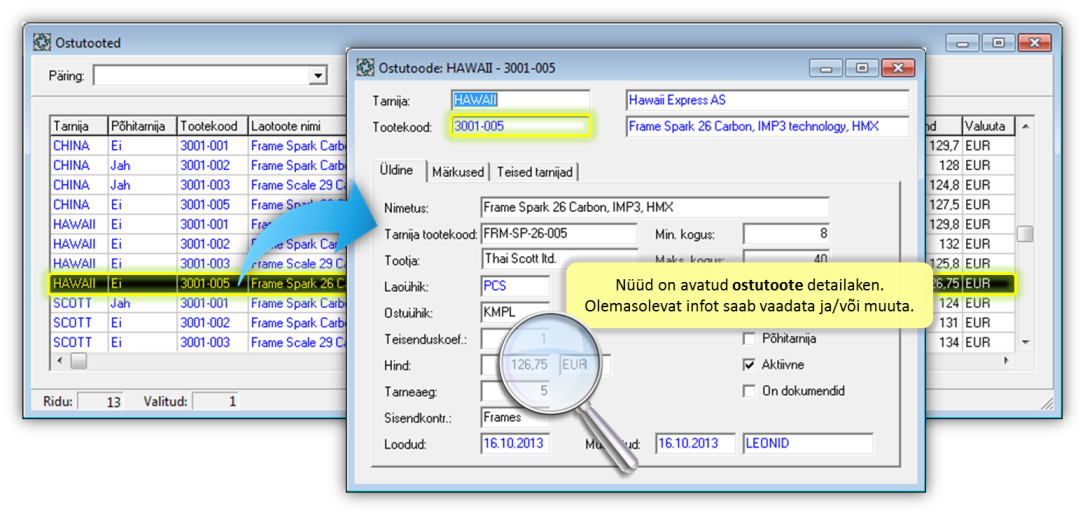Viewport: 1085px width, 515px height.
Task: Open the Teised tarnijad tab
Action: [535, 172]
